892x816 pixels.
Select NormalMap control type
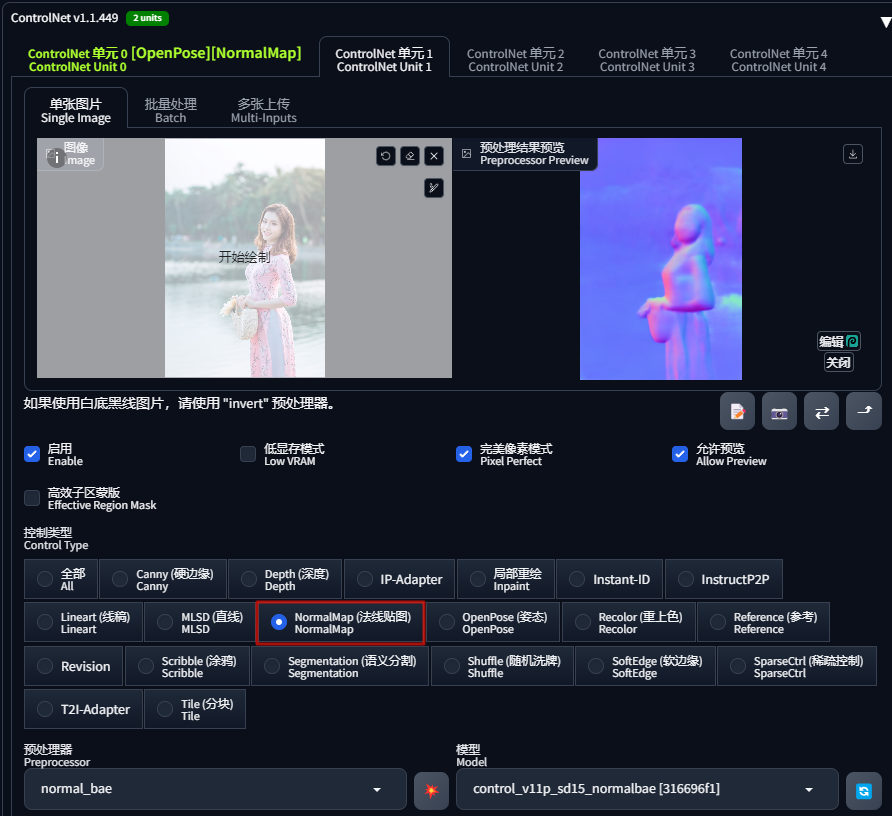point(340,623)
